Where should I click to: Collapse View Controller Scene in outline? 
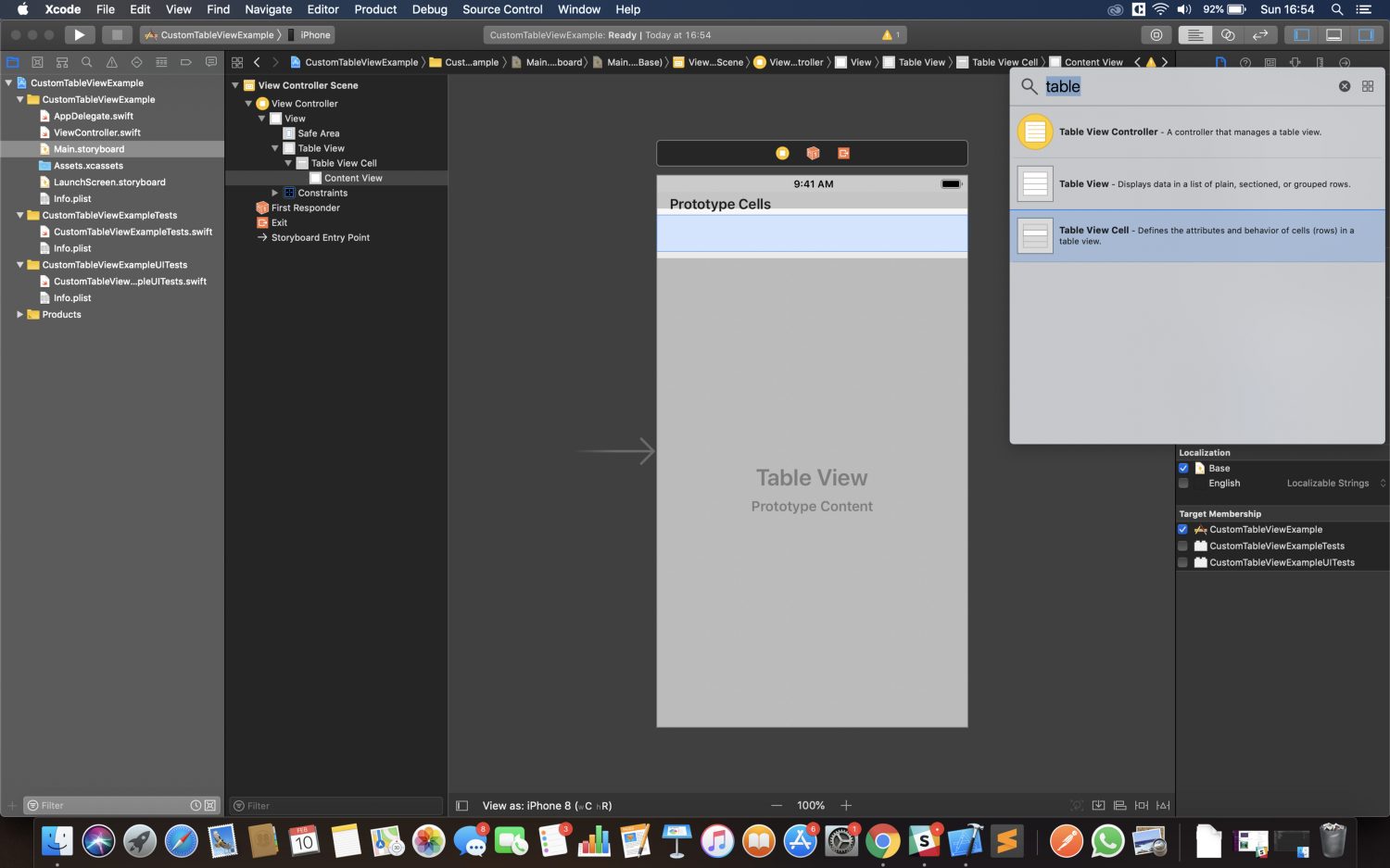[235, 85]
